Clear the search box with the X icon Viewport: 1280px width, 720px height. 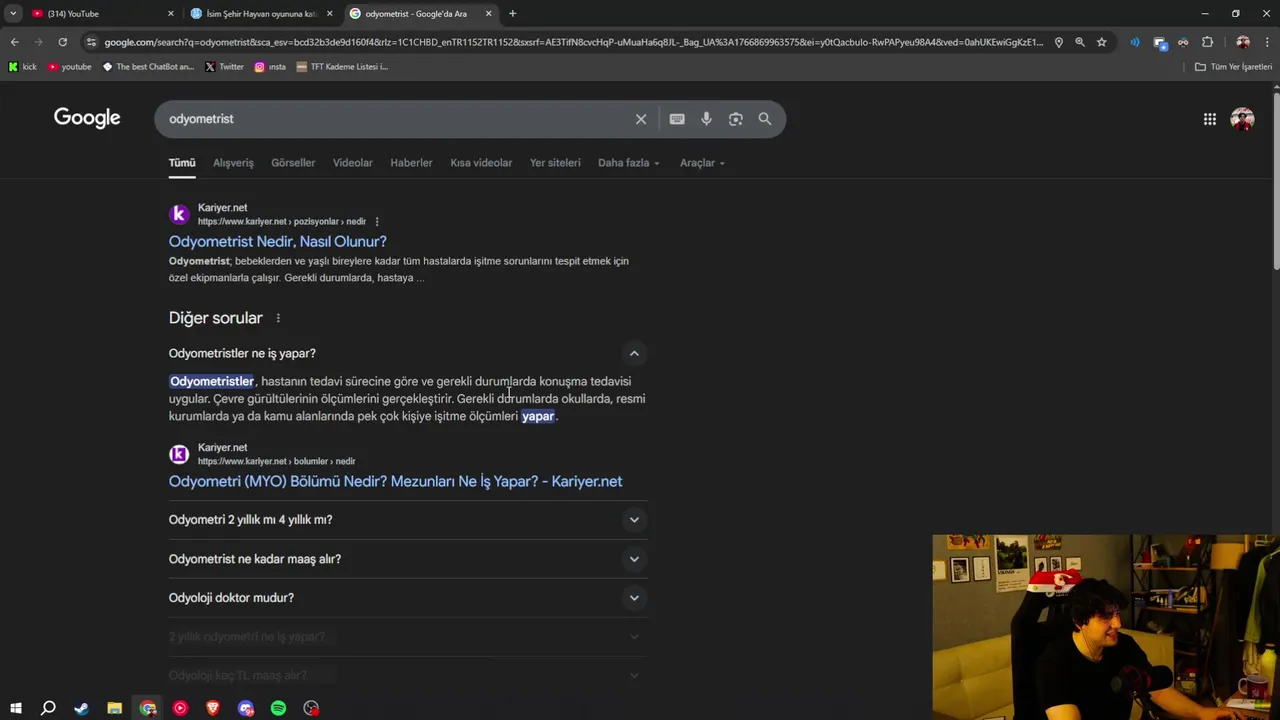click(641, 119)
